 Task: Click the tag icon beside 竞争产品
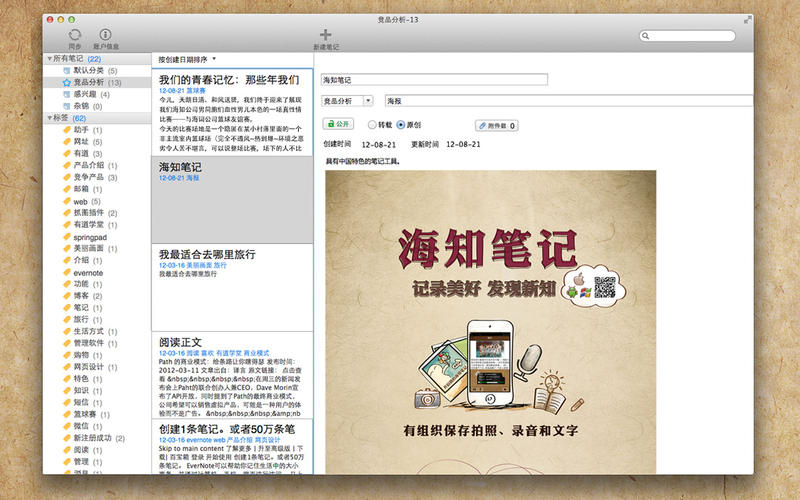click(66, 177)
